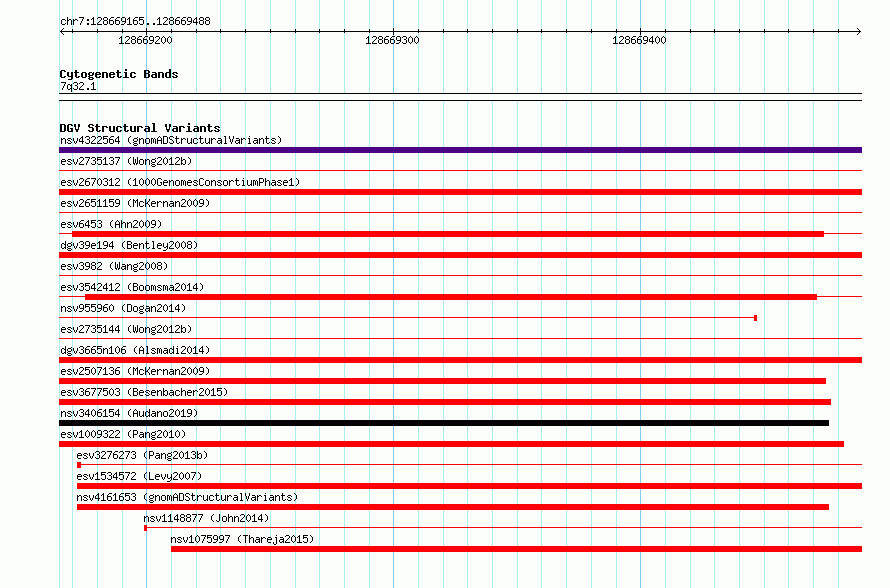This screenshot has width=890, height=588.
Task: Open esv2651159 (McKernan2009) variant label
Action: [x=135, y=203]
